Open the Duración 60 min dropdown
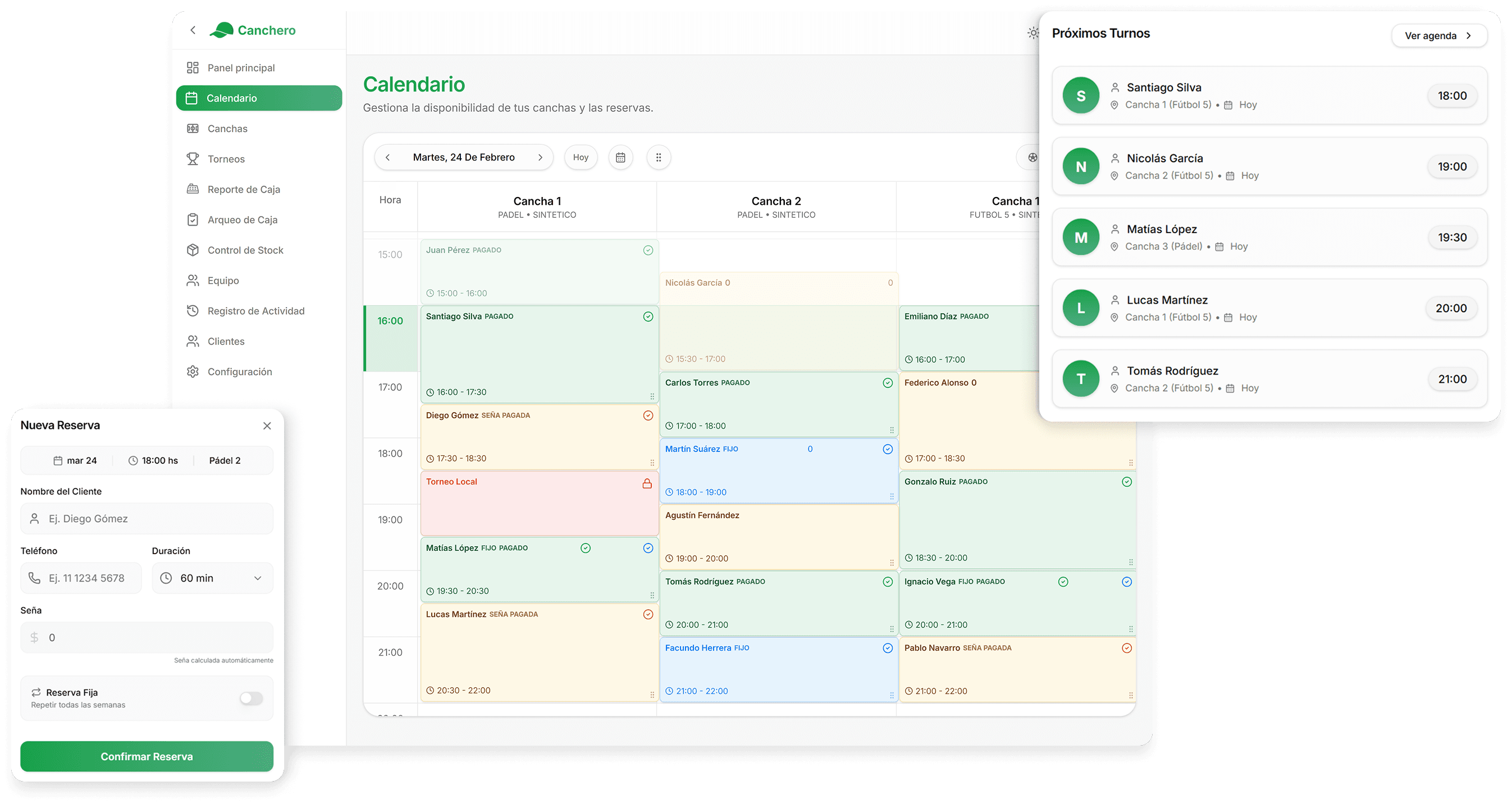Image resolution: width=1512 pixels, height=804 pixels. coord(212,578)
